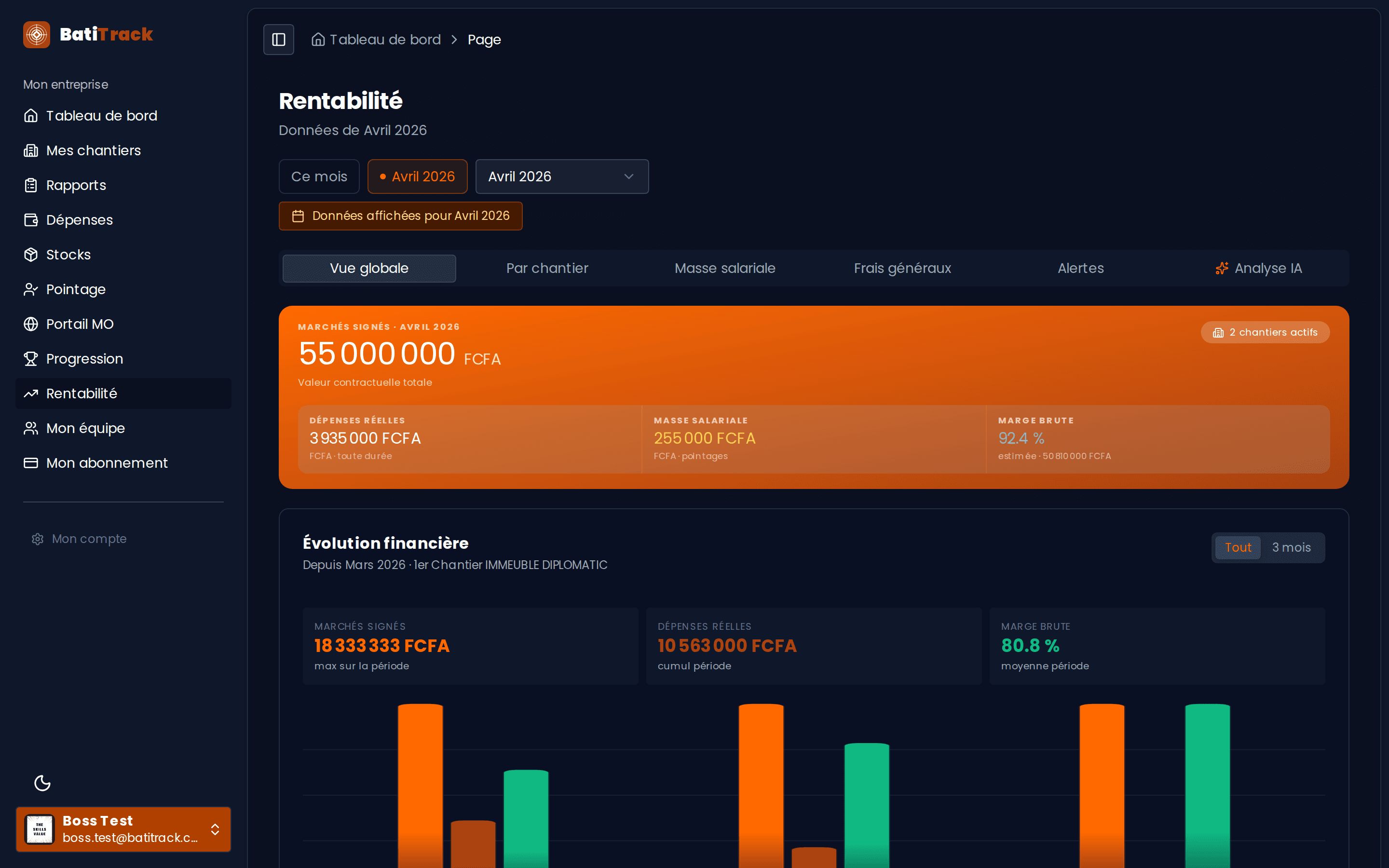The image size is (1389, 868).
Task: Click the Stocks box icon
Action: 31,255
